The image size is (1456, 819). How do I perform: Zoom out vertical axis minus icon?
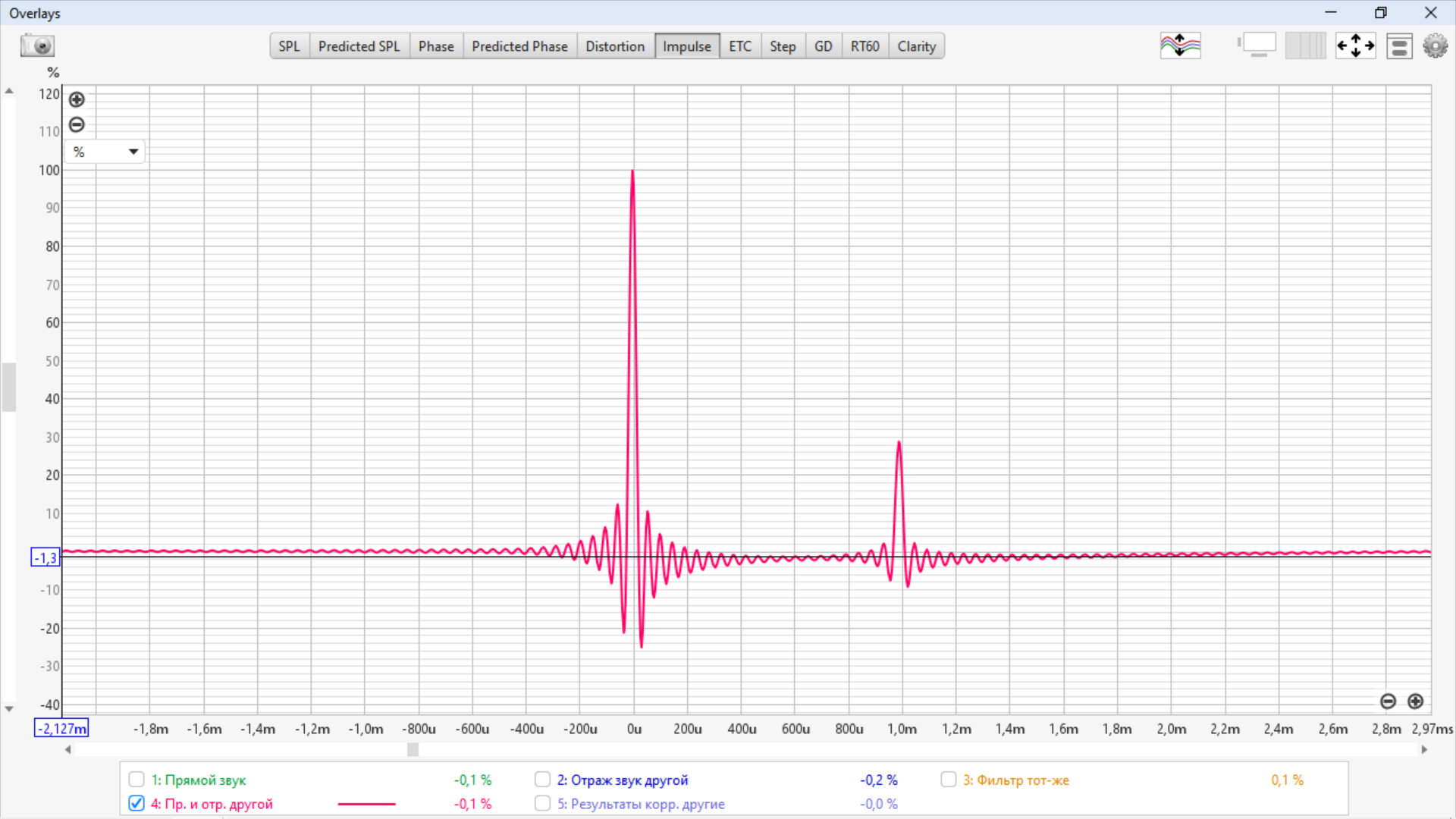[77, 124]
